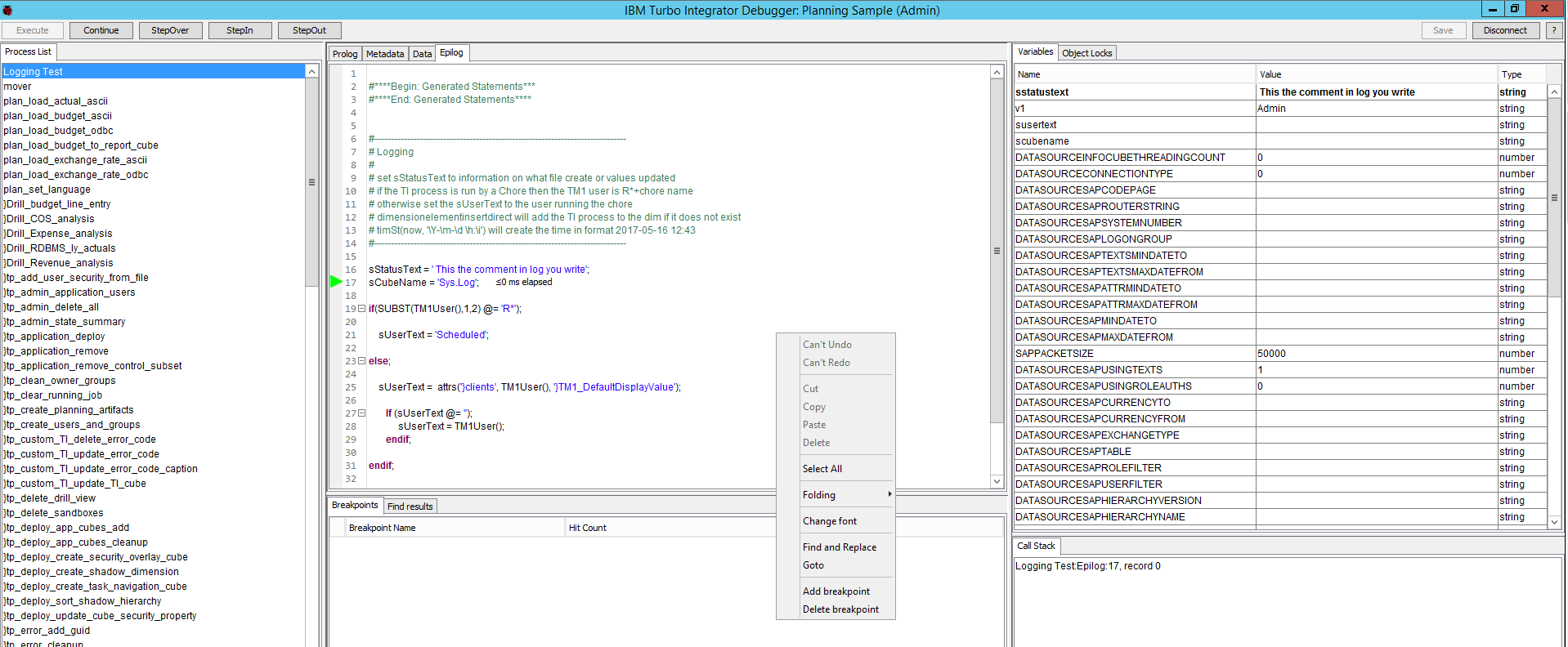This screenshot has height=647, width=1568.
Task: Open help with the question mark button
Action: pyautogui.click(x=1554, y=30)
